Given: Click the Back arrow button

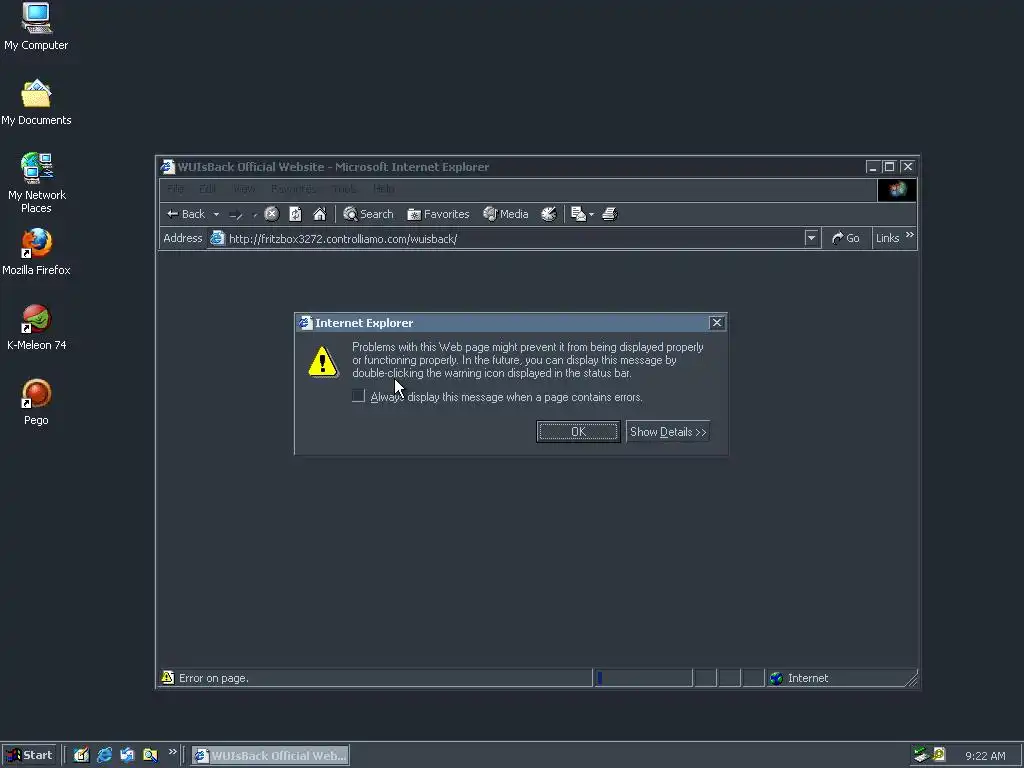Looking at the screenshot, I should (x=185, y=214).
